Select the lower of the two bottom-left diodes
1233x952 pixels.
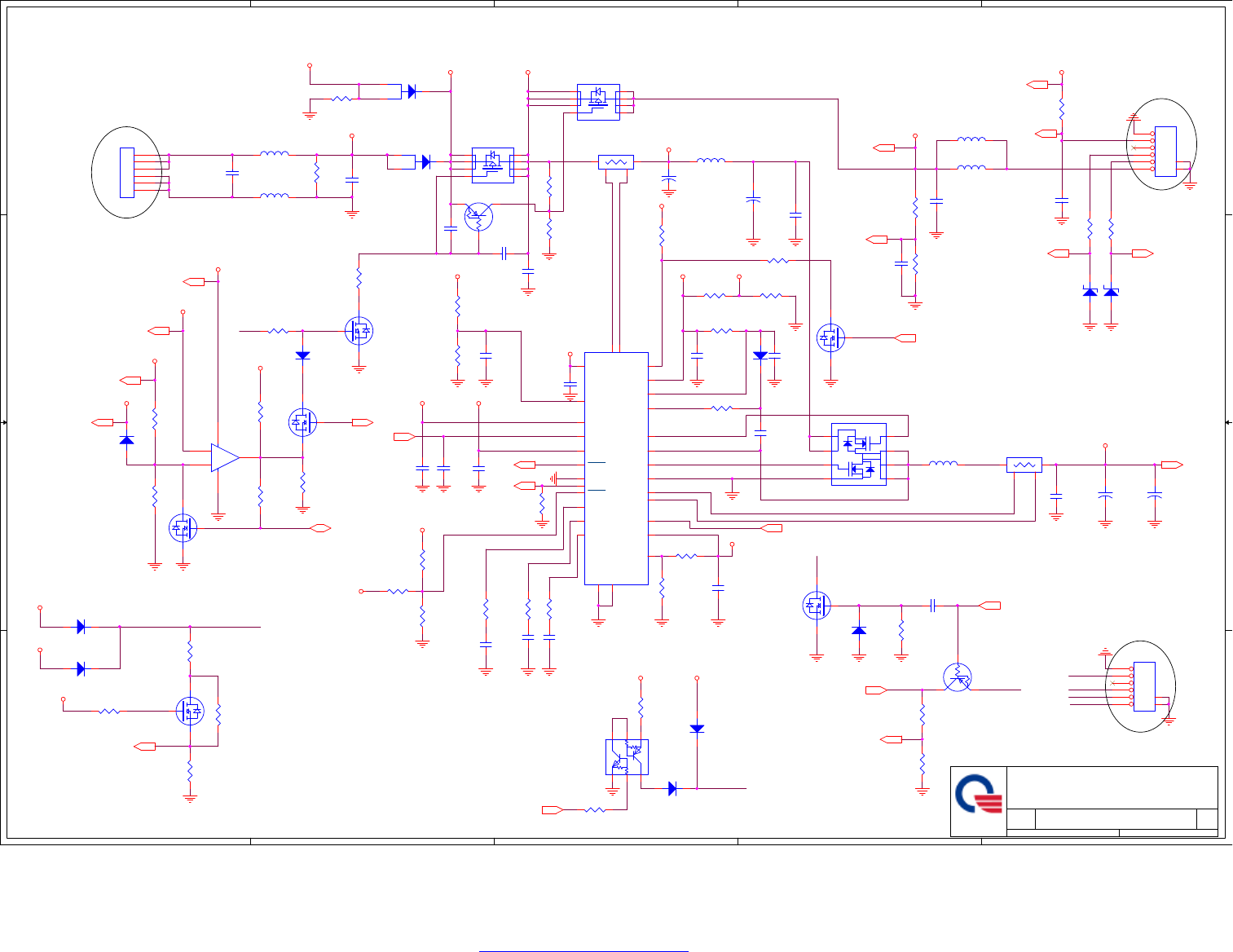click(x=81, y=669)
